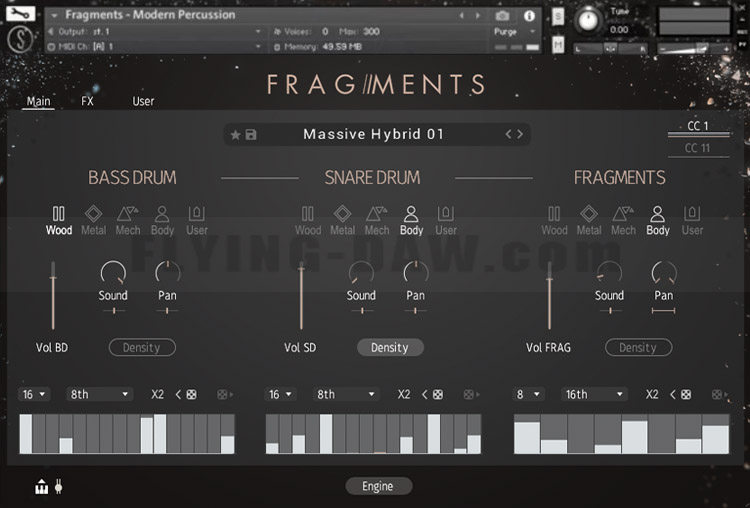Select Mech source for Bass Drum
The height and width of the screenshot is (508, 750).
pos(128,221)
